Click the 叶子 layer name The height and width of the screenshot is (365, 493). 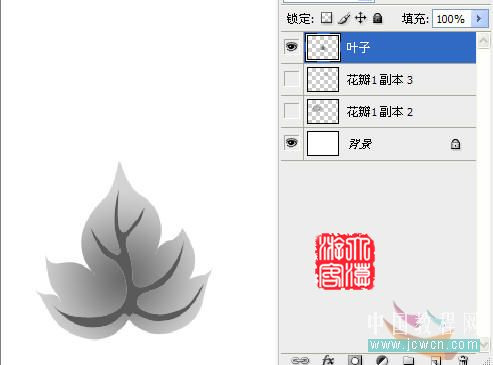[358, 47]
